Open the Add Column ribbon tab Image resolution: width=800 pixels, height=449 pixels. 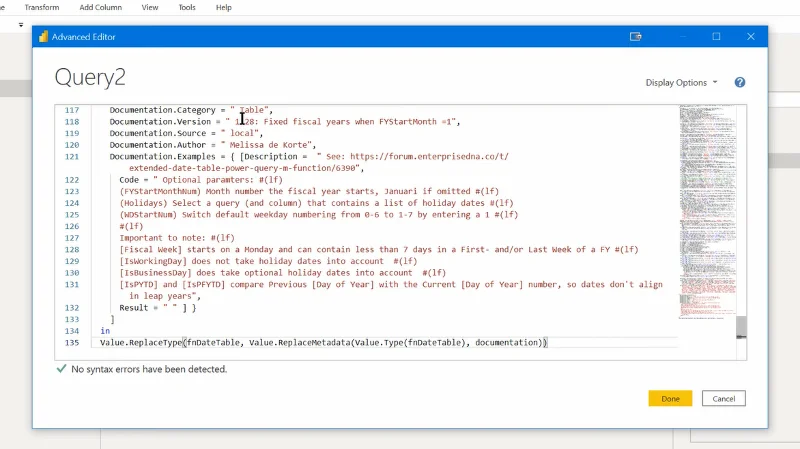(101, 7)
